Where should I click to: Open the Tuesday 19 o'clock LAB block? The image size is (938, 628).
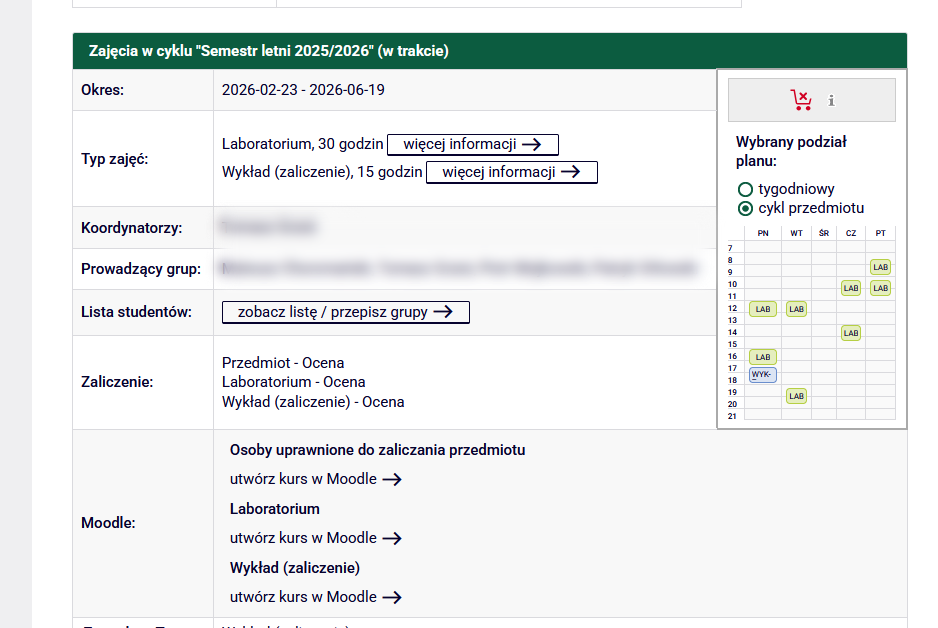(796, 396)
